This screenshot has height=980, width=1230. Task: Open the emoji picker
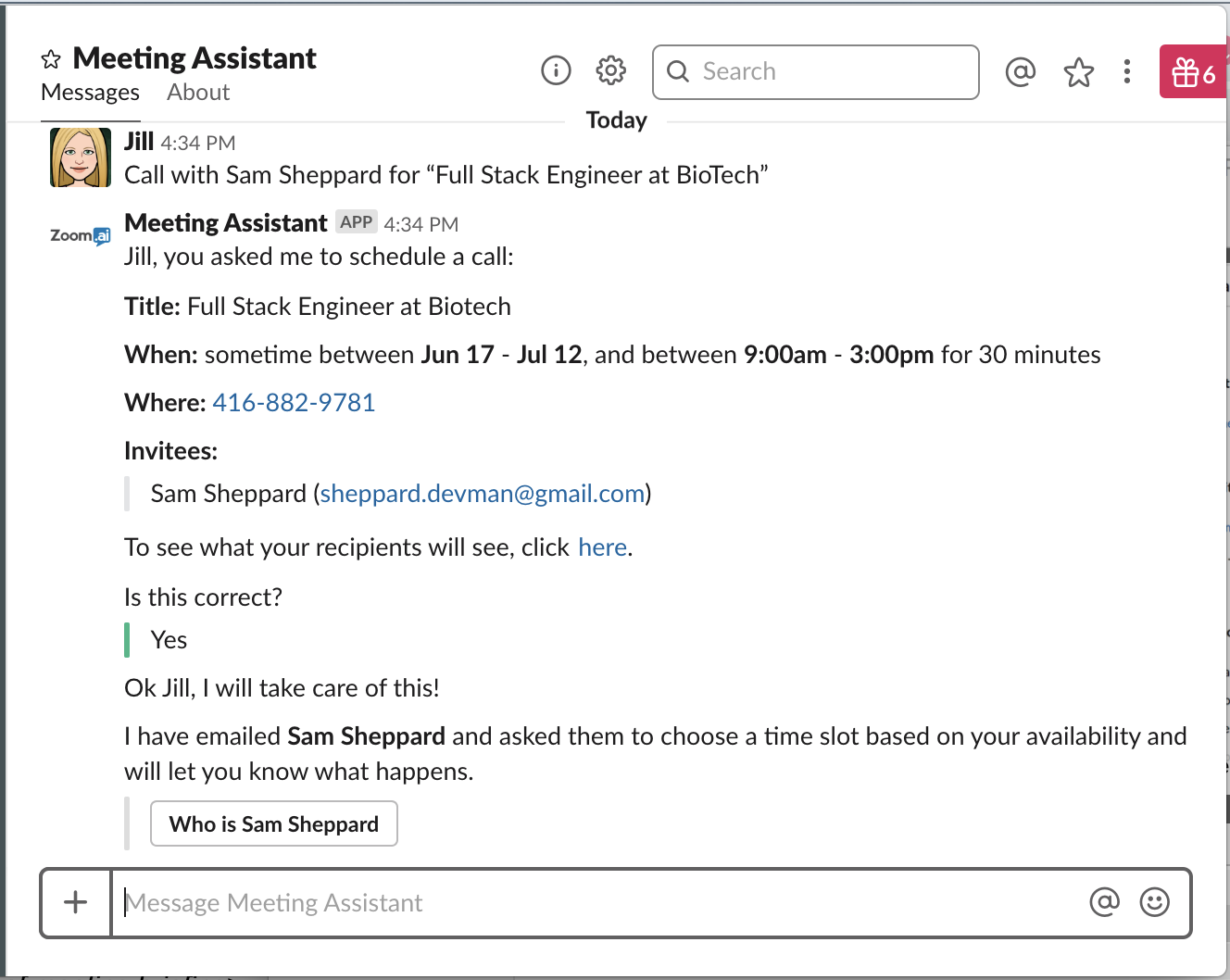pos(1154,902)
